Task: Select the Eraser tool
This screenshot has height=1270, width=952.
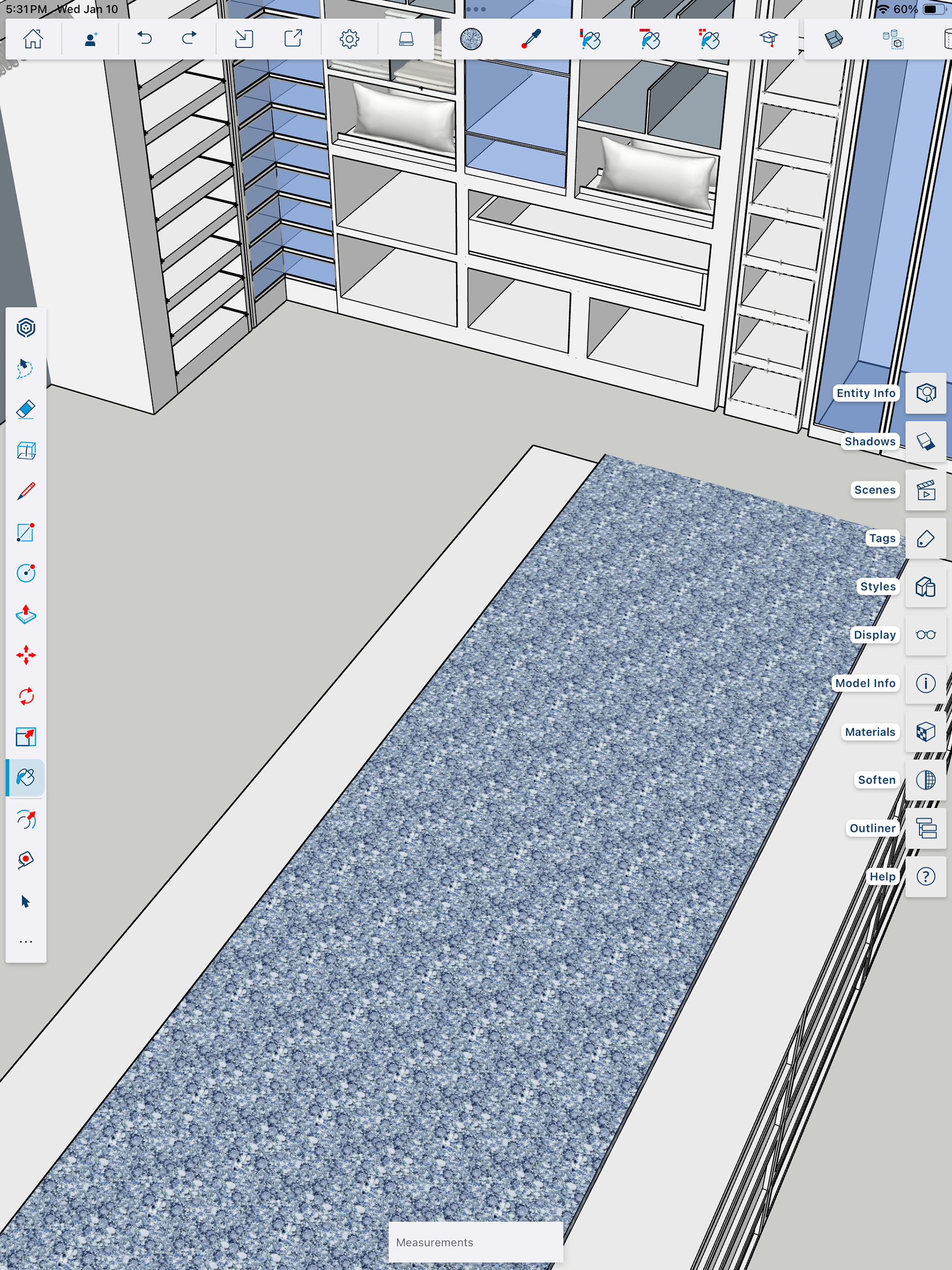Action: point(26,409)
